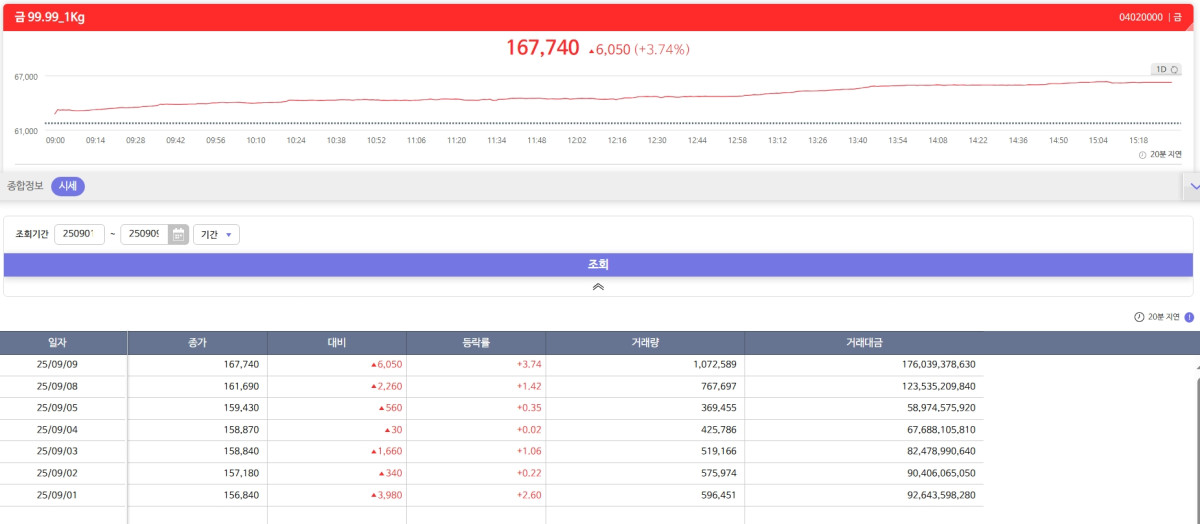Open the calendar date picker icon
This screenshot has height=524, width=1200.
click(178, 235)
